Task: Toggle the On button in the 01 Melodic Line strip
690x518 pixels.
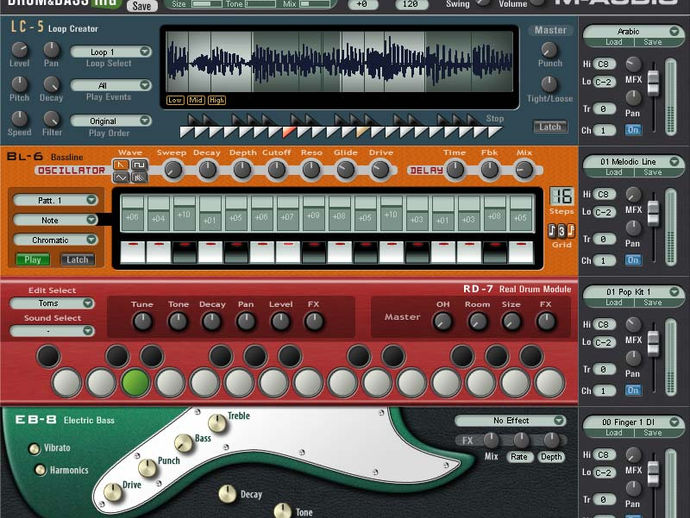Action: (x=633, y=260)
